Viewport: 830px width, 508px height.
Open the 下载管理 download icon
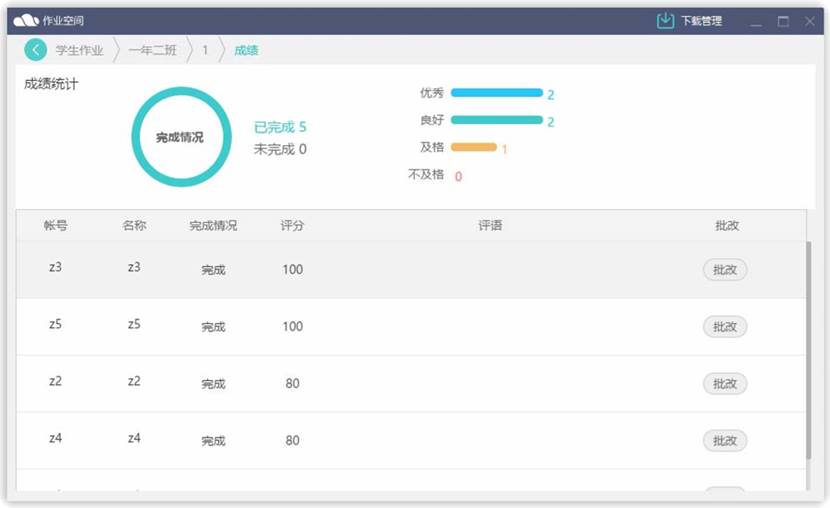[x=665, y=21]
